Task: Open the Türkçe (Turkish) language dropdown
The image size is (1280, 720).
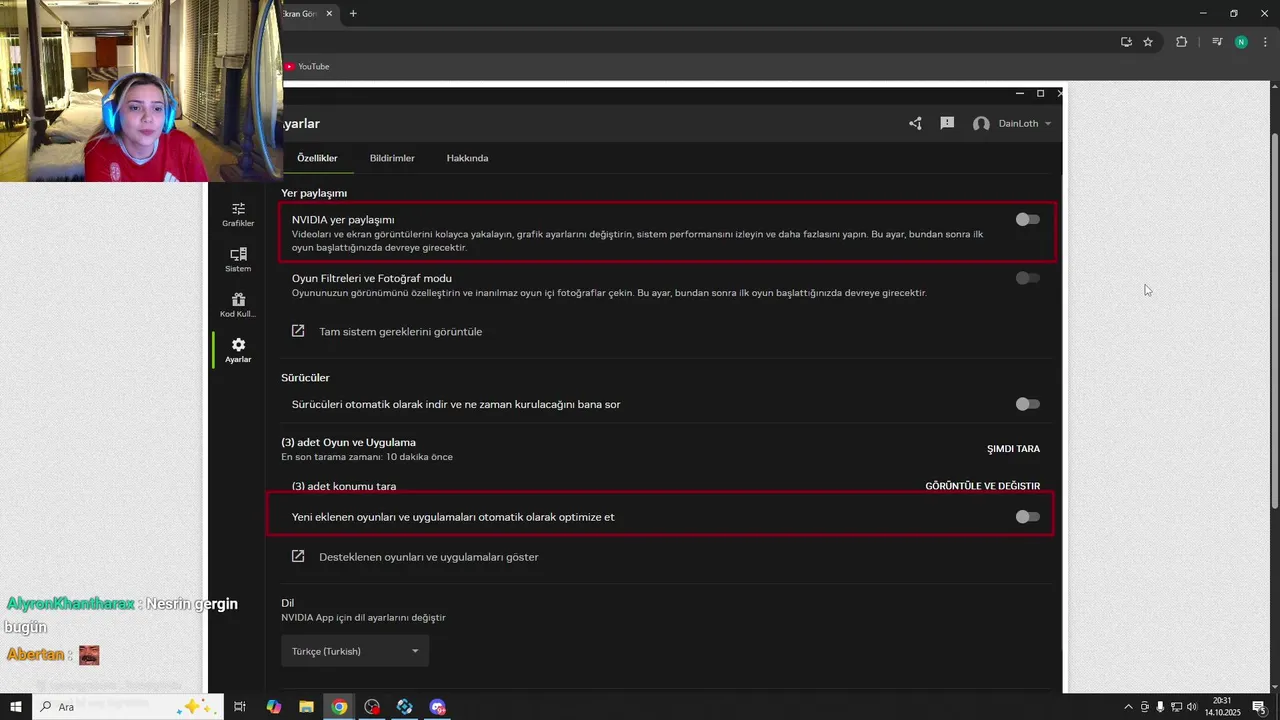Action: point(355,651)
